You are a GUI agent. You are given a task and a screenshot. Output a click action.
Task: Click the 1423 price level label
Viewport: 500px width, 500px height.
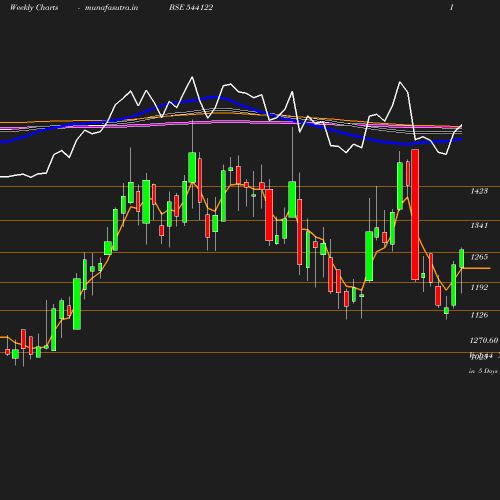point(479,191)
